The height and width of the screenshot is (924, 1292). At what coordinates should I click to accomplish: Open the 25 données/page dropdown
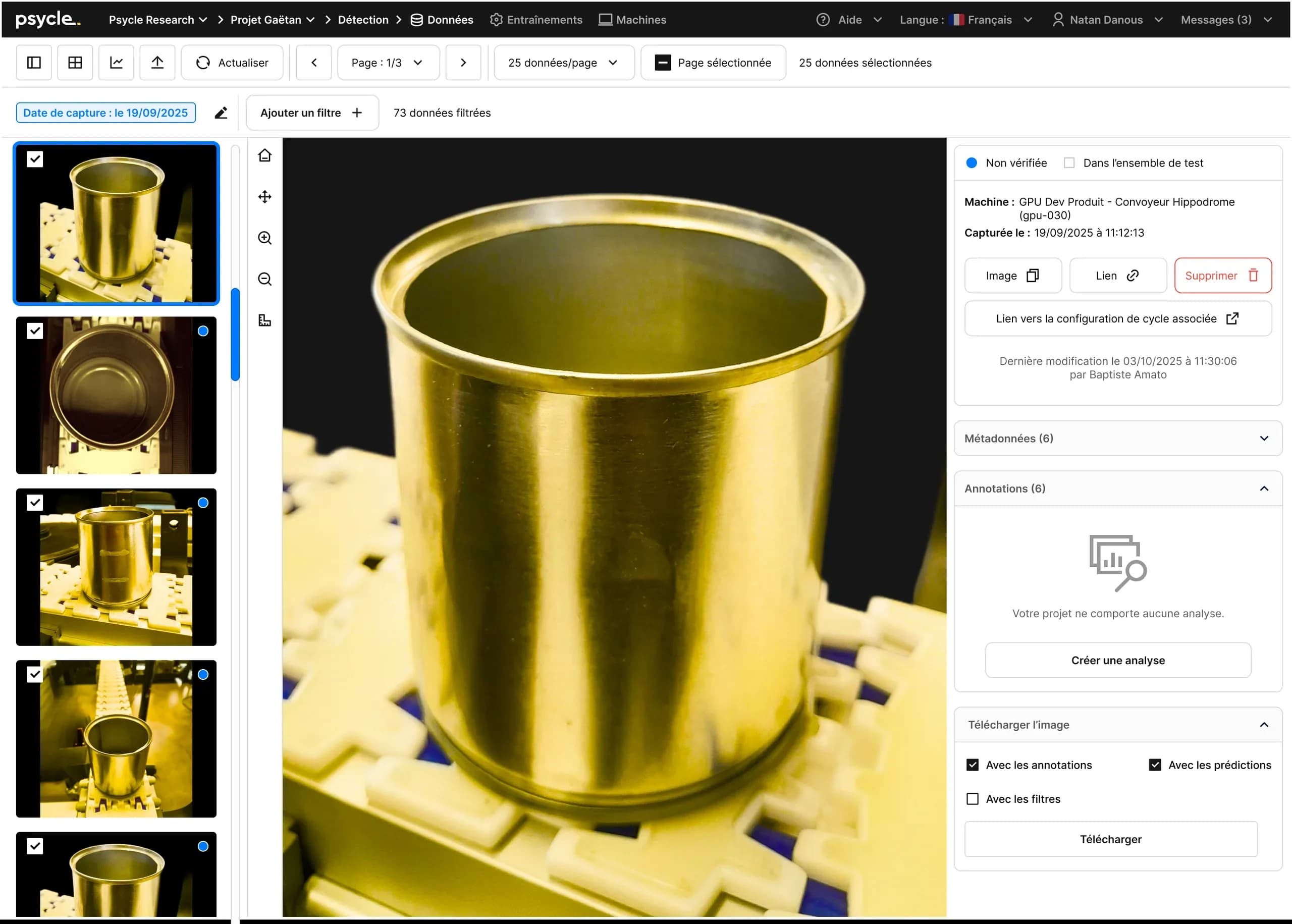pyautogui.click(x=564, y=63)
